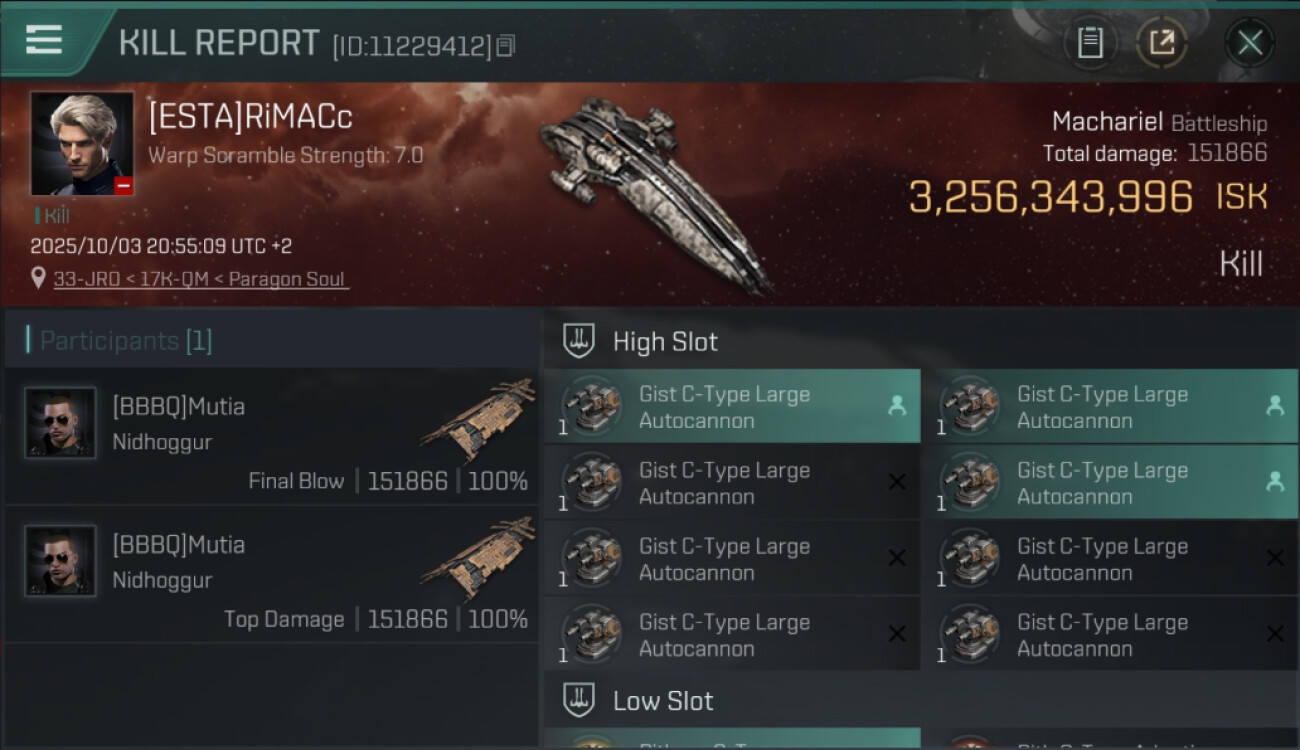
Task: Open Top Damage pilot Mutia portrait
Action: [61, 561]
